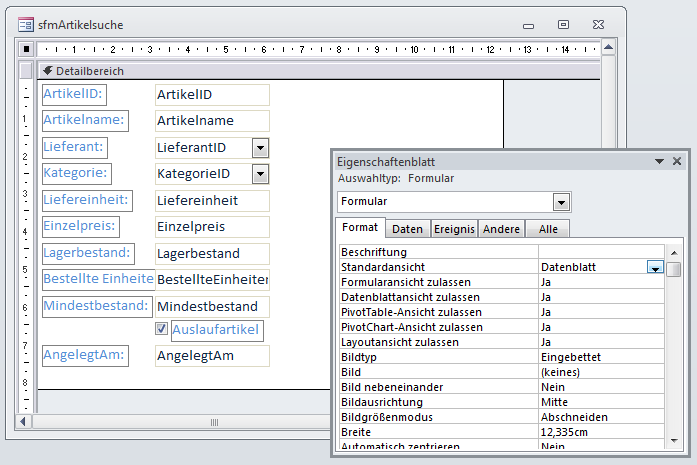Click the sfmArtikelsuche form window icon

tap(25, 24)
